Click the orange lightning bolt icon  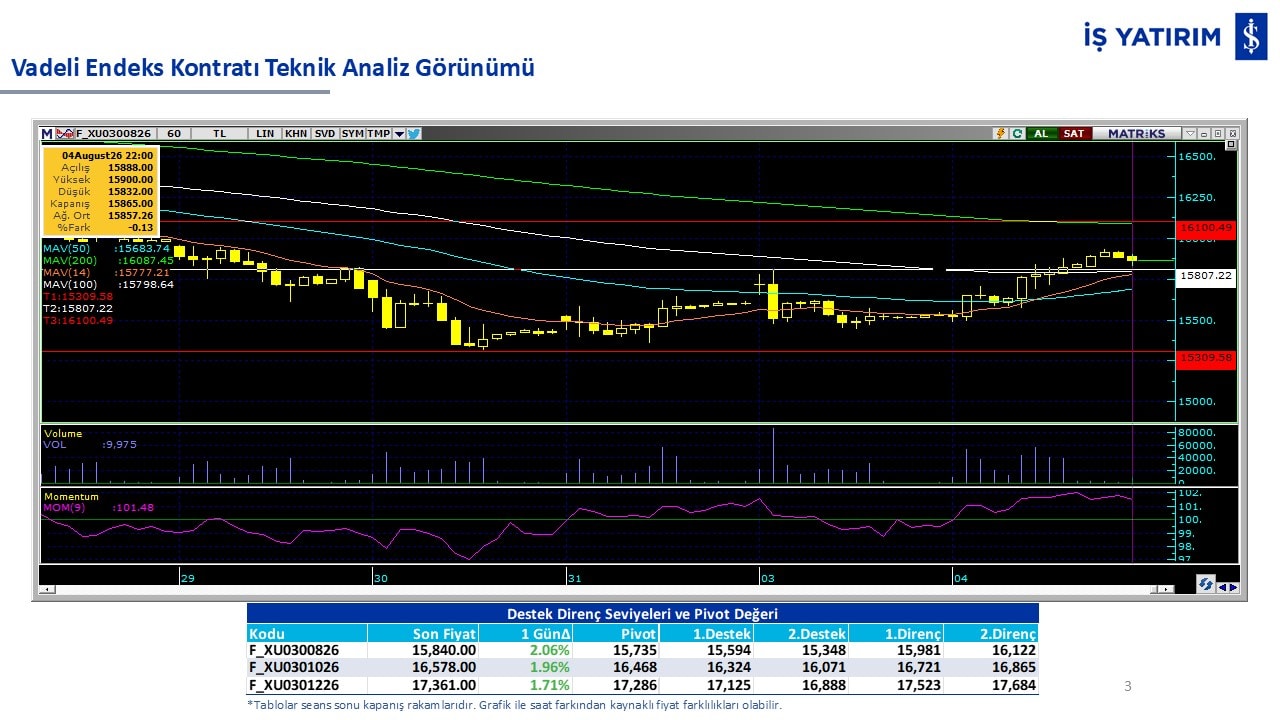1000,133
